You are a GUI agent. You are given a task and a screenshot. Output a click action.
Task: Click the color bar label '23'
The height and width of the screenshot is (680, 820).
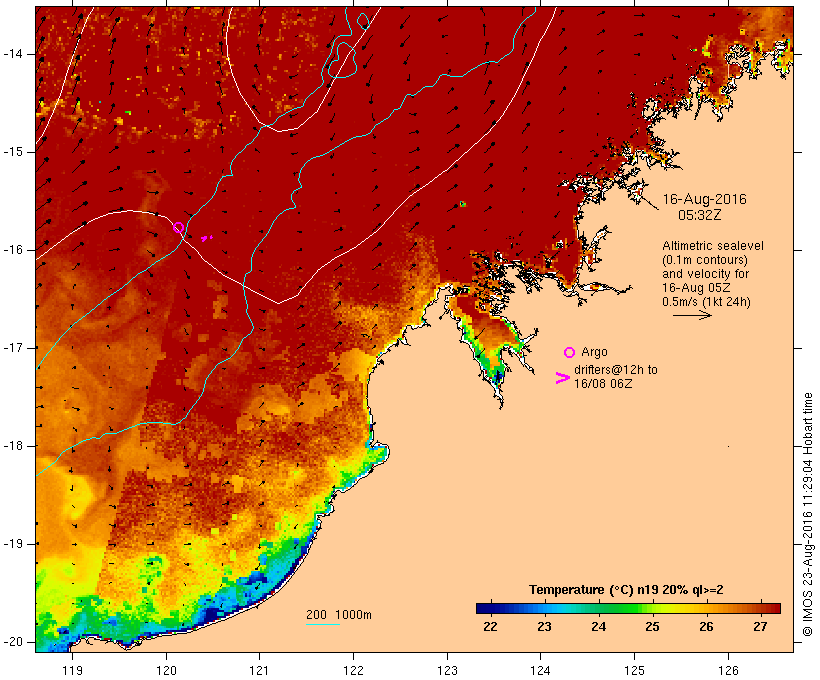(x=544, y=626)
